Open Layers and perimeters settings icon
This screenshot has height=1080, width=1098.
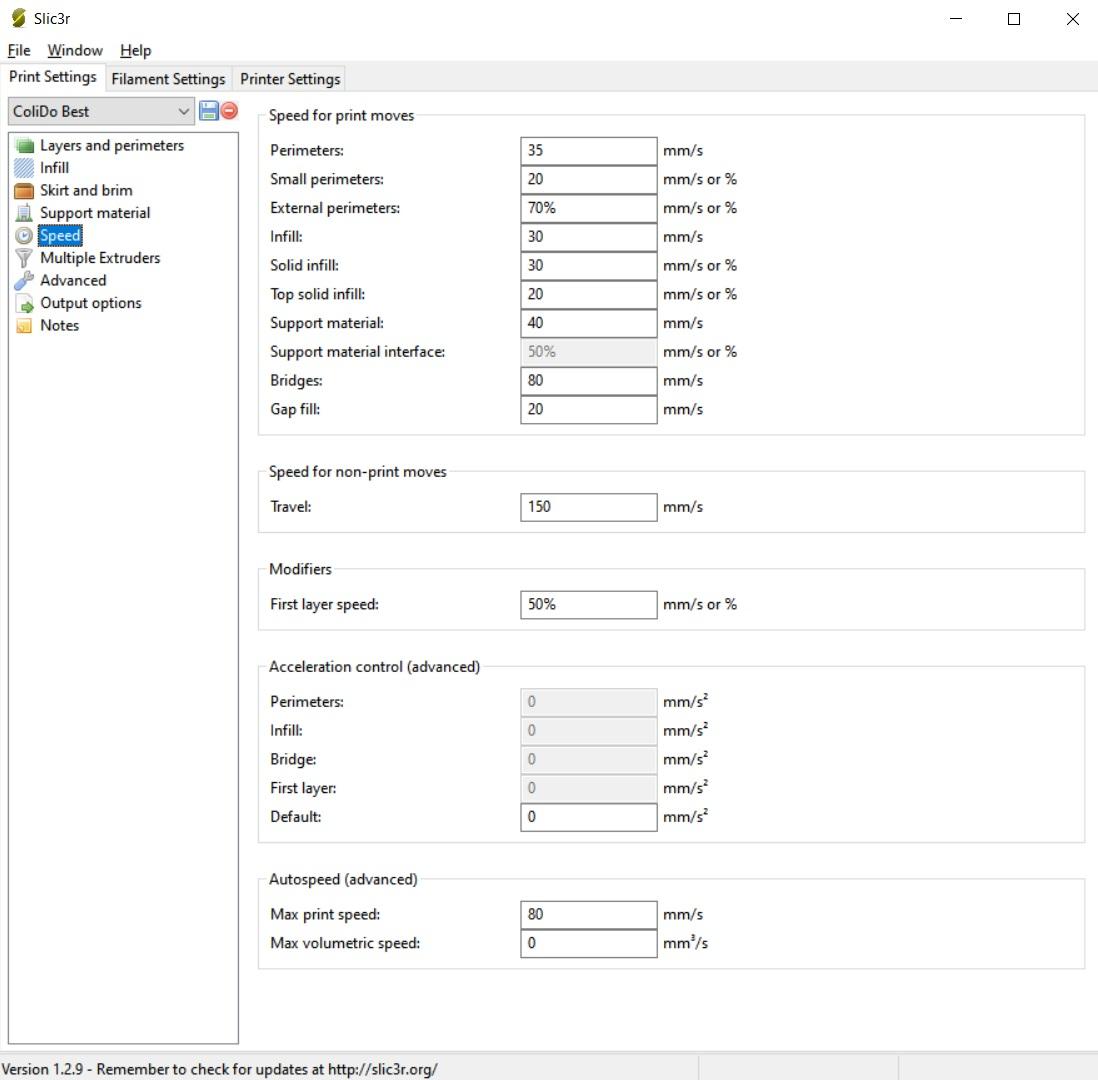tap(24, 146)
